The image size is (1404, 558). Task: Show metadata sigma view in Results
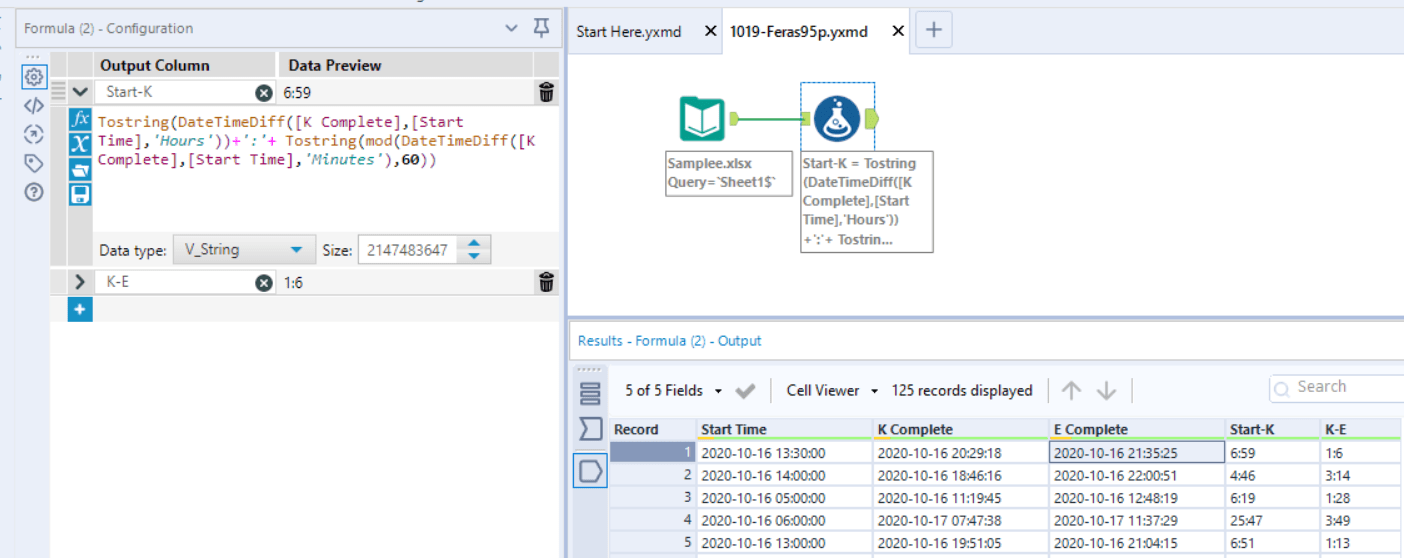(x=590, y=430)
